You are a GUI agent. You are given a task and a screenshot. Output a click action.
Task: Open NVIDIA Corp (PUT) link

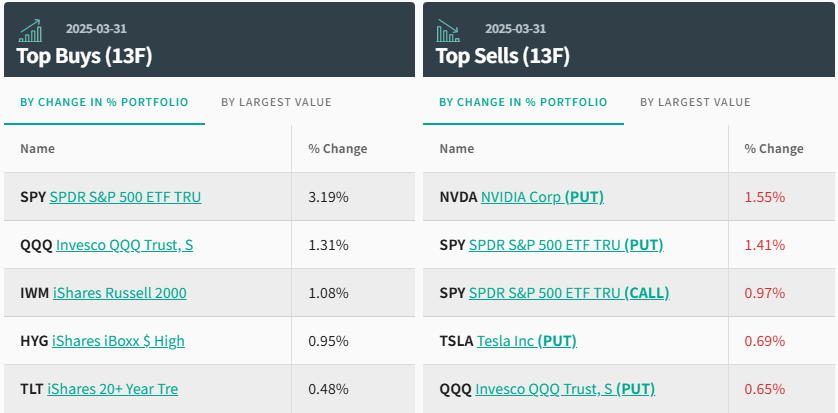(x=542, y=197)
